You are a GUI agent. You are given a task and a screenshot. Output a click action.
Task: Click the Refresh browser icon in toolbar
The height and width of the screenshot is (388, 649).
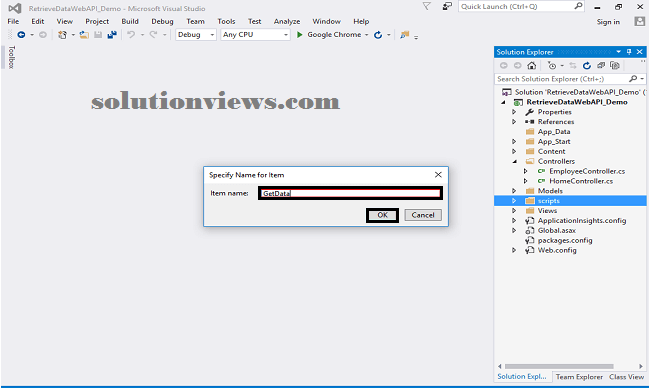pyautogui.click(x=378, y=35)
